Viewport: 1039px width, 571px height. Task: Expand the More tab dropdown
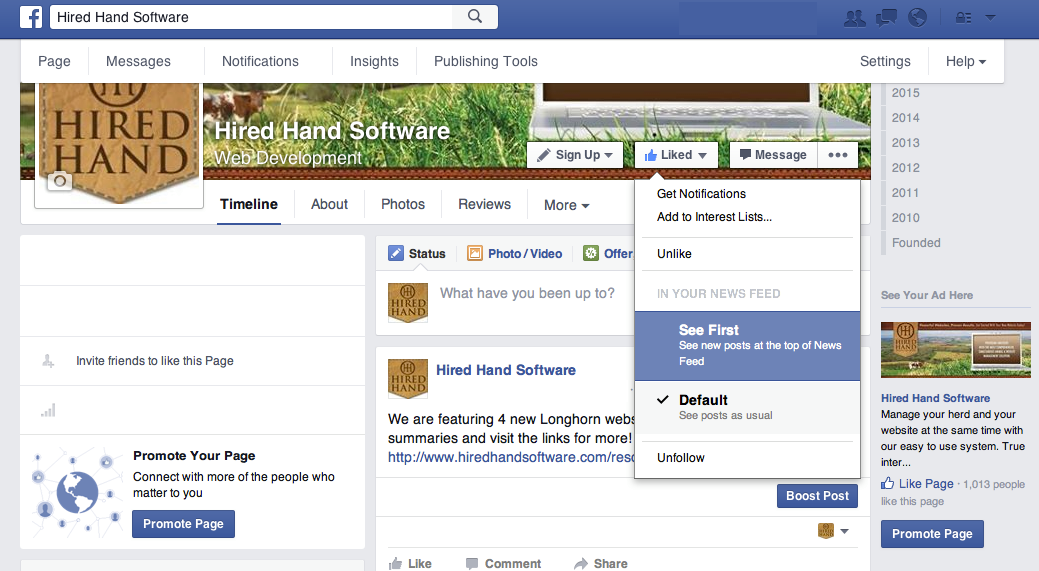coord(567,205)
